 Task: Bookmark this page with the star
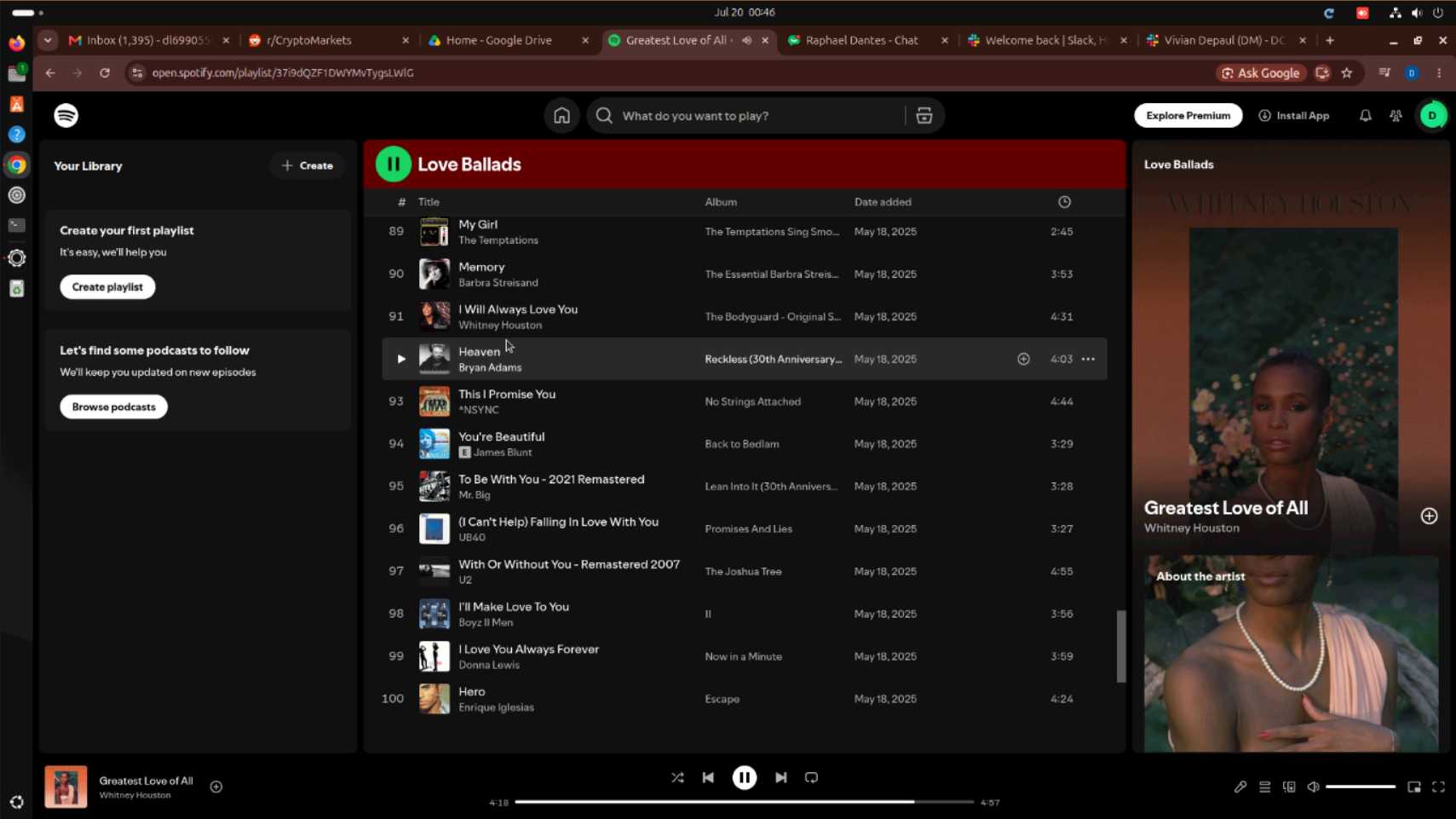[x=1346, y=73]
